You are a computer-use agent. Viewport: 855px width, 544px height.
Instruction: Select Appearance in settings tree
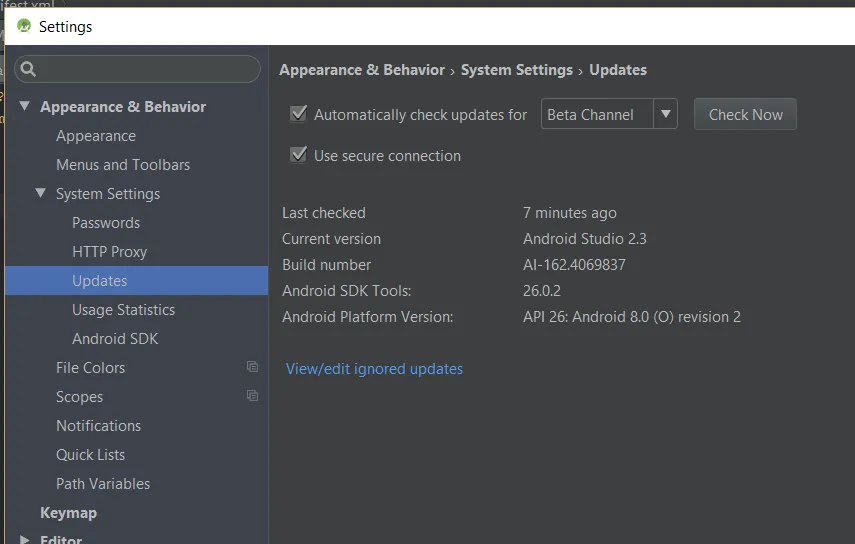[x=96, y=136]
